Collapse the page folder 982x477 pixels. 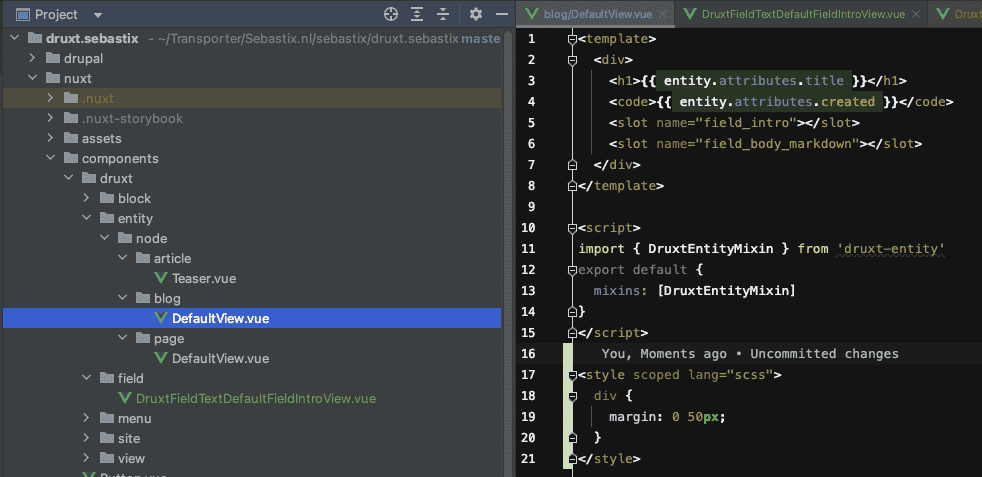click(123, 339)
